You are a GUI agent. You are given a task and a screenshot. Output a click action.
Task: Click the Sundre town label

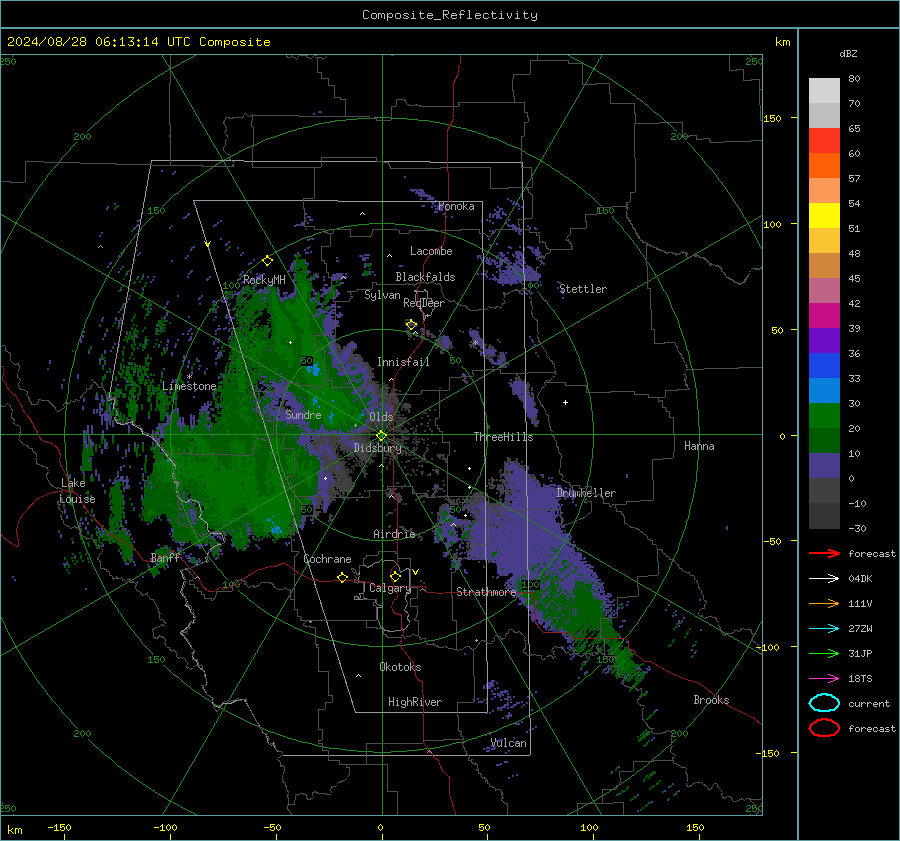303,414
